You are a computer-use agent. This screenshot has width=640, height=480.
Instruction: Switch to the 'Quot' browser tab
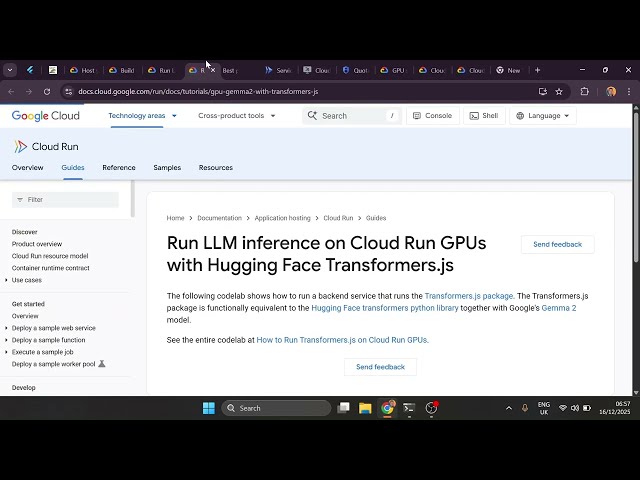click(356, 70)
